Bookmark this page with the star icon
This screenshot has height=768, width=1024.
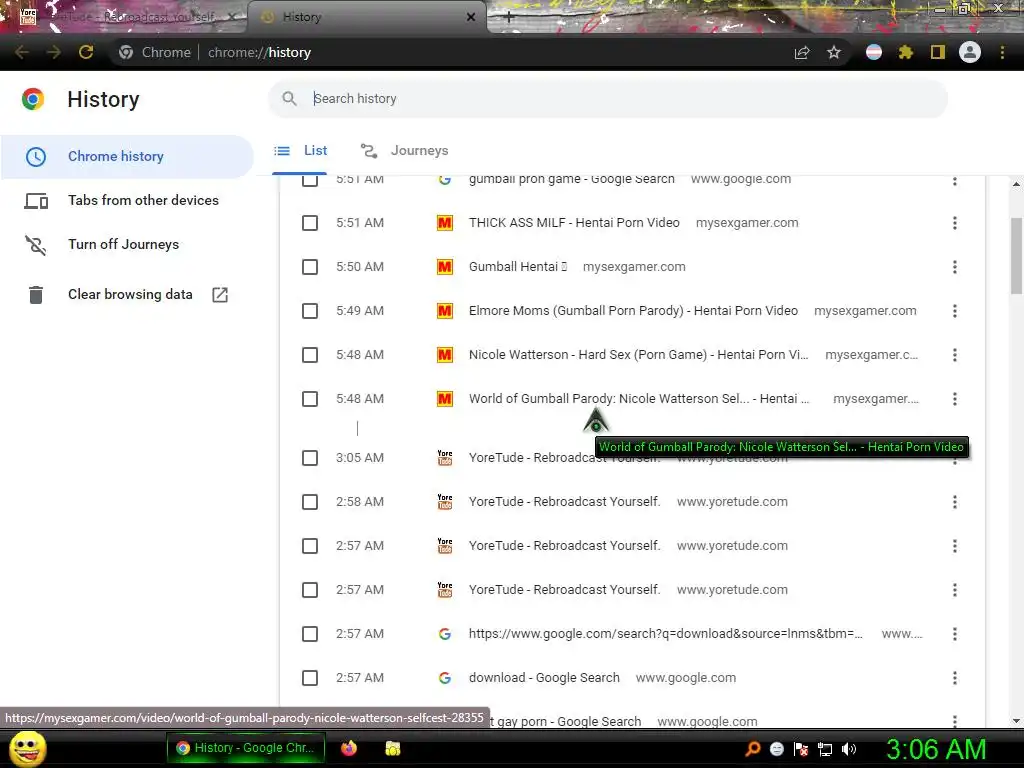point(834,52)
